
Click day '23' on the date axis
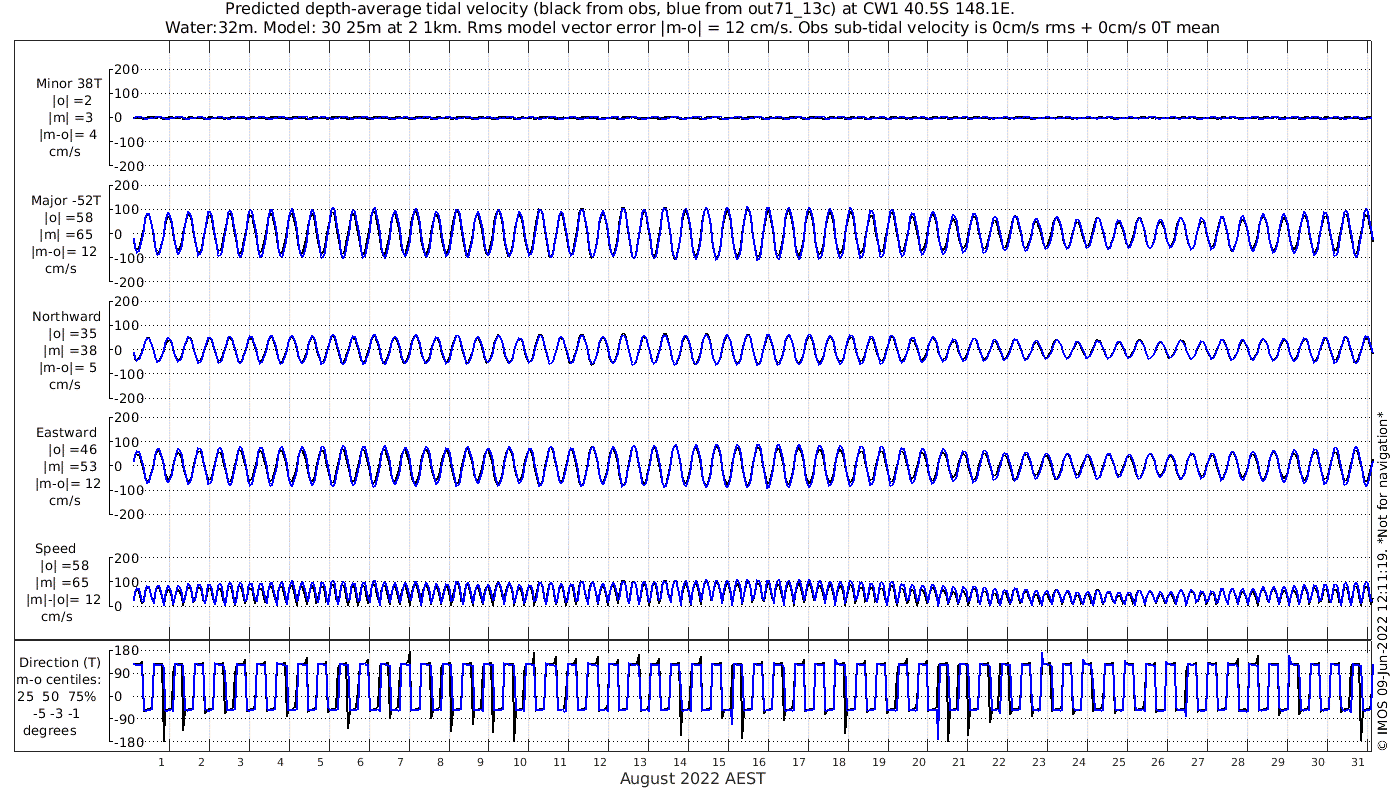[1039, 762]
